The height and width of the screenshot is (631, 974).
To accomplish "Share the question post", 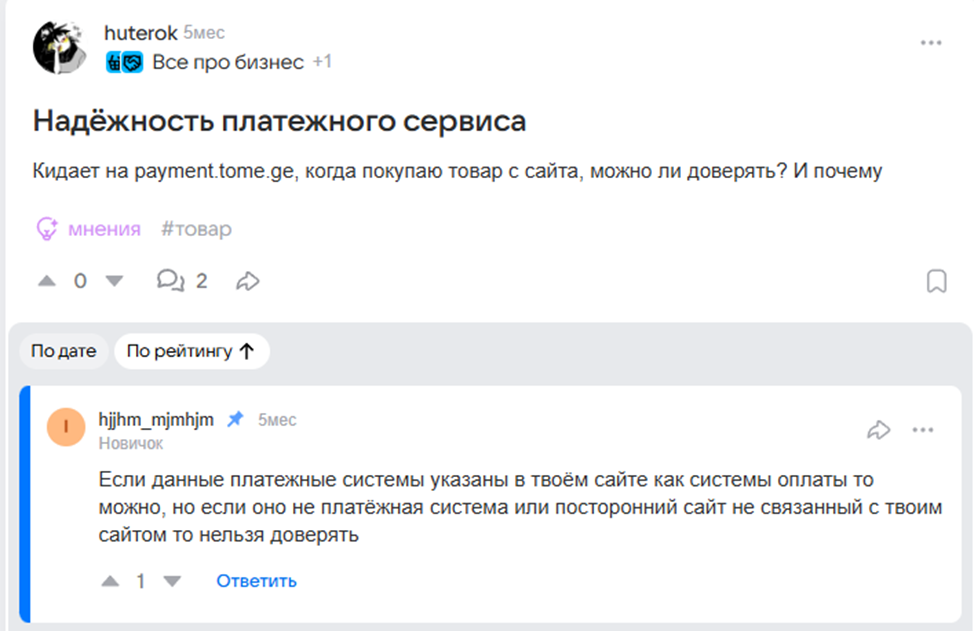I will tap(247, 281).
